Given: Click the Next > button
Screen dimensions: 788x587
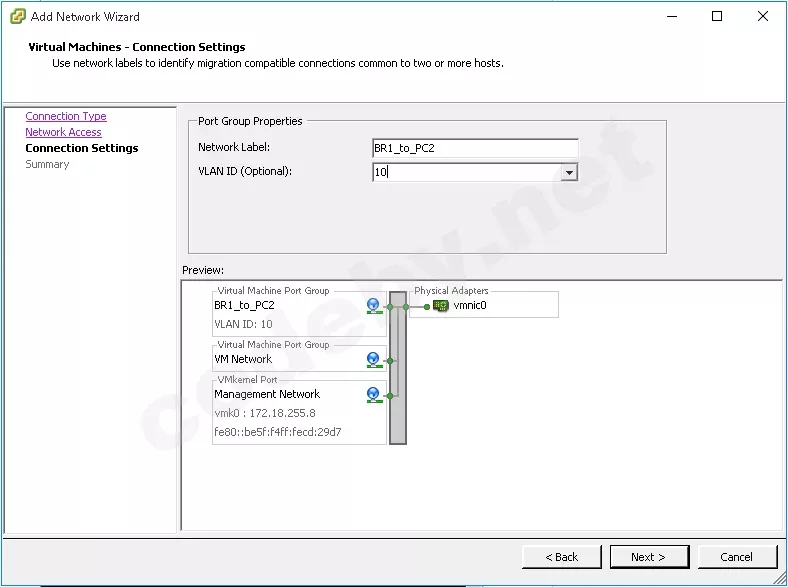Looking at the screenshot, I should click(649, 557).
